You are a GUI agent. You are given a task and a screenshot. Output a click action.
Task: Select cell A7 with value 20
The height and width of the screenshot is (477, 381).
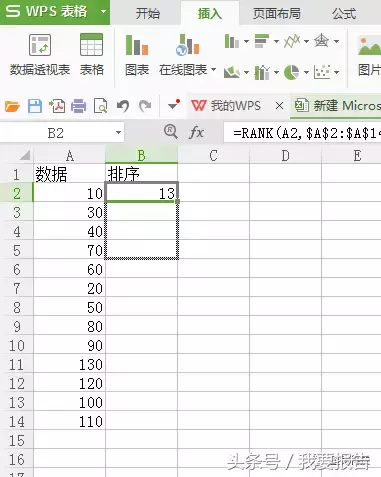pos(69,288)
